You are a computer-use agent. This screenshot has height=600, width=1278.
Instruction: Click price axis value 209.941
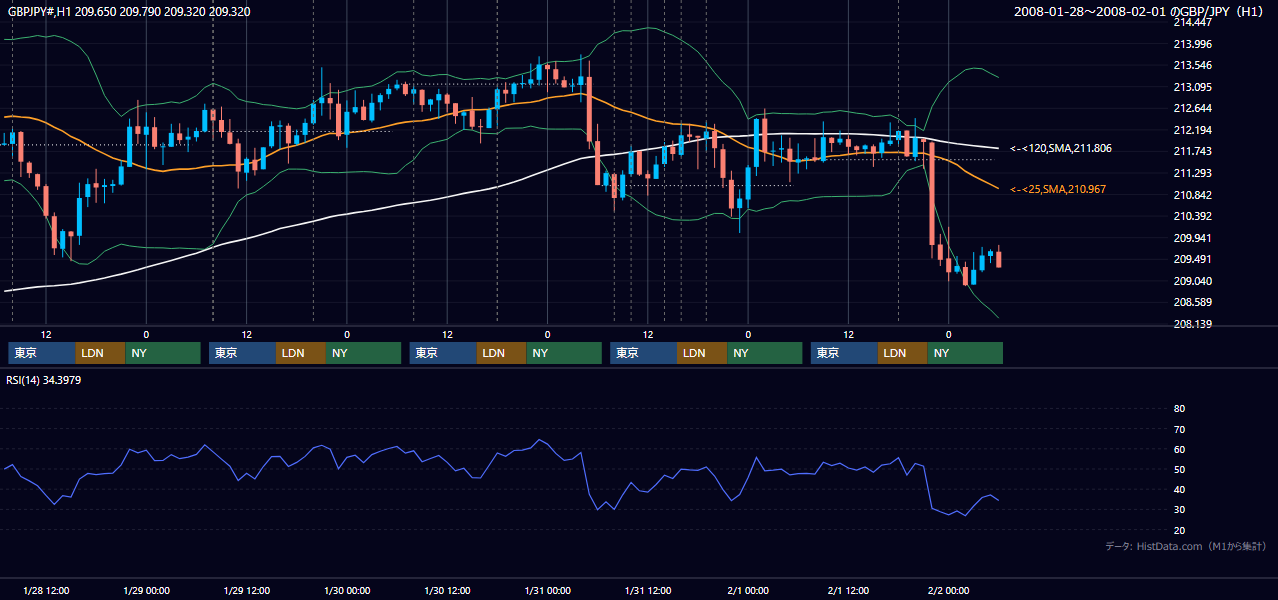1192,238
